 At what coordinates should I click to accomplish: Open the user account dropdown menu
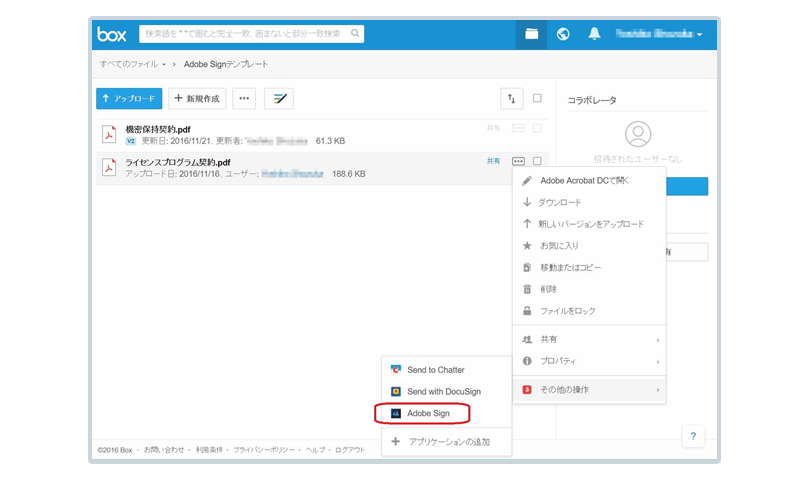click(x=658, y=35)
